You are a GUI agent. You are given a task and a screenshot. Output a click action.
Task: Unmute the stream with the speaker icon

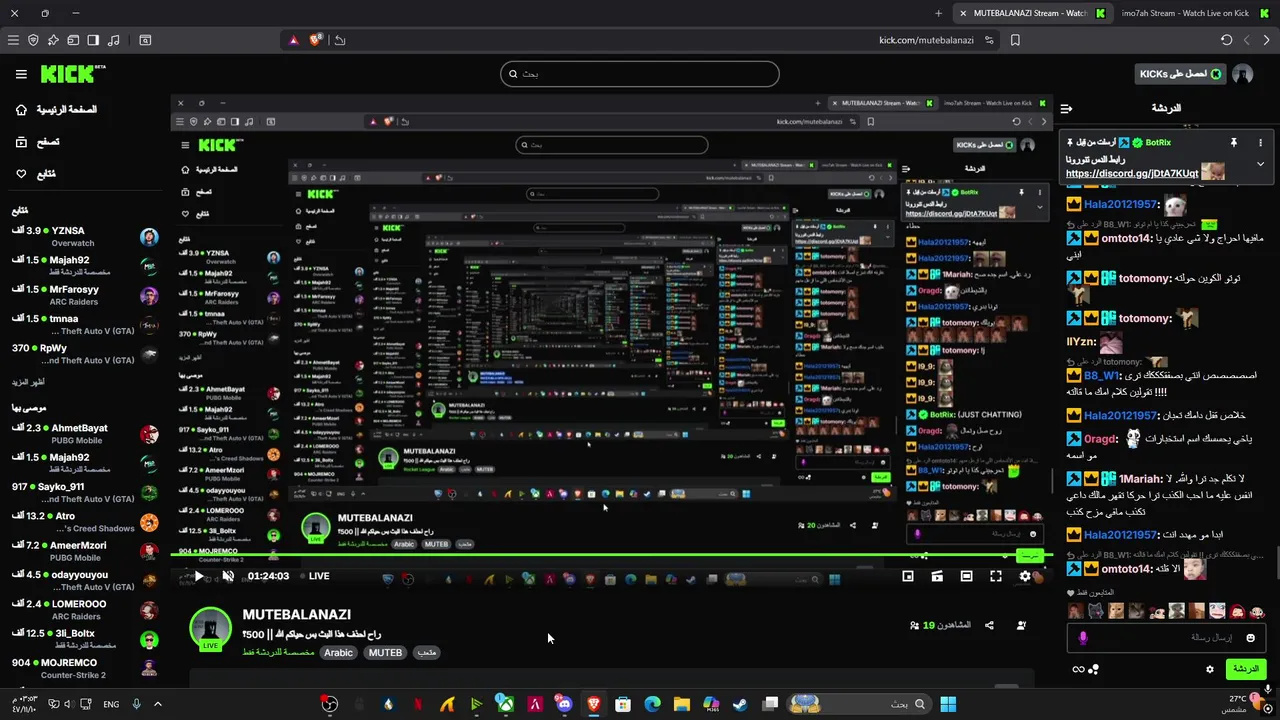pos(228,576)
